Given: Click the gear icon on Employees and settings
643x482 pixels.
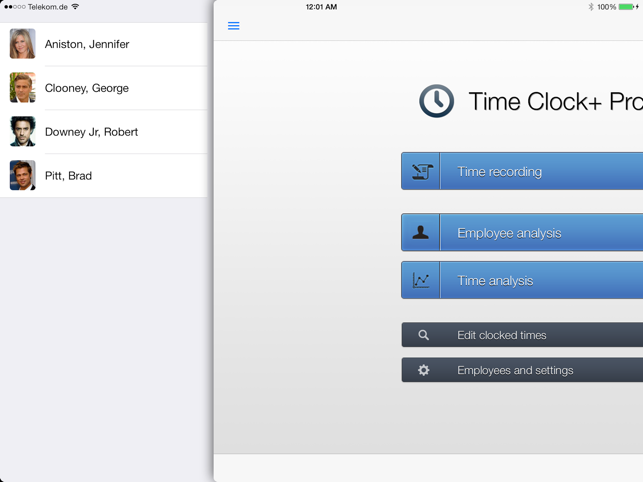Looking at the screenshot, I should click(424, 370).
